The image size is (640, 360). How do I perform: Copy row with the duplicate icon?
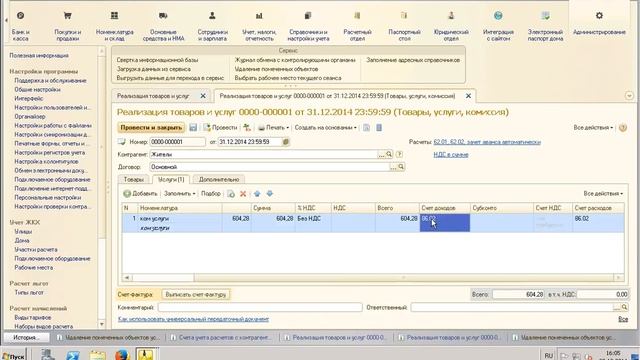(231, 194)
